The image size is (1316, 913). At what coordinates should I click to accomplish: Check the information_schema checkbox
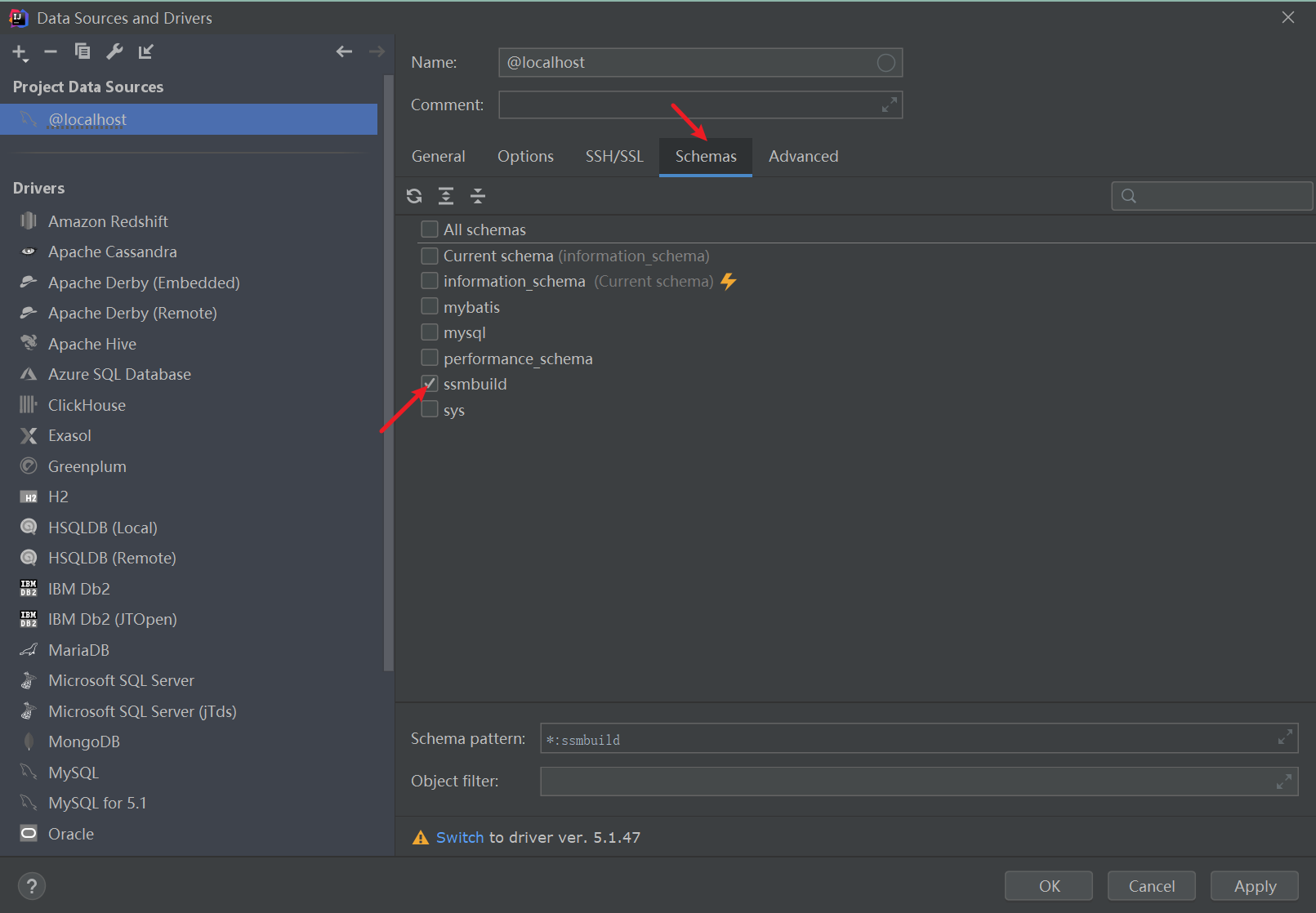[x=430, y=281]
